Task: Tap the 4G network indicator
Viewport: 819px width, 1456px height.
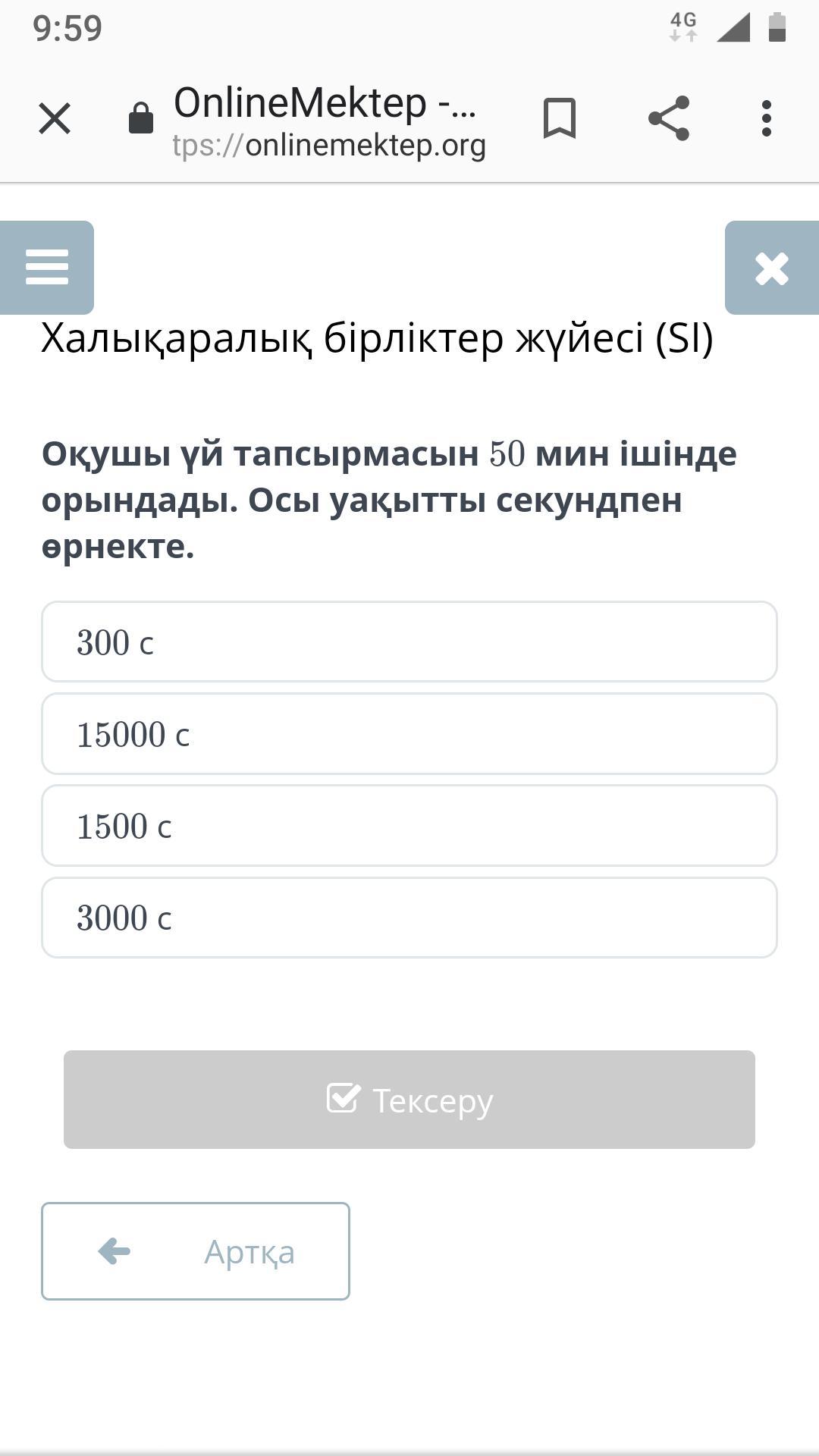Action: point(683,27)
